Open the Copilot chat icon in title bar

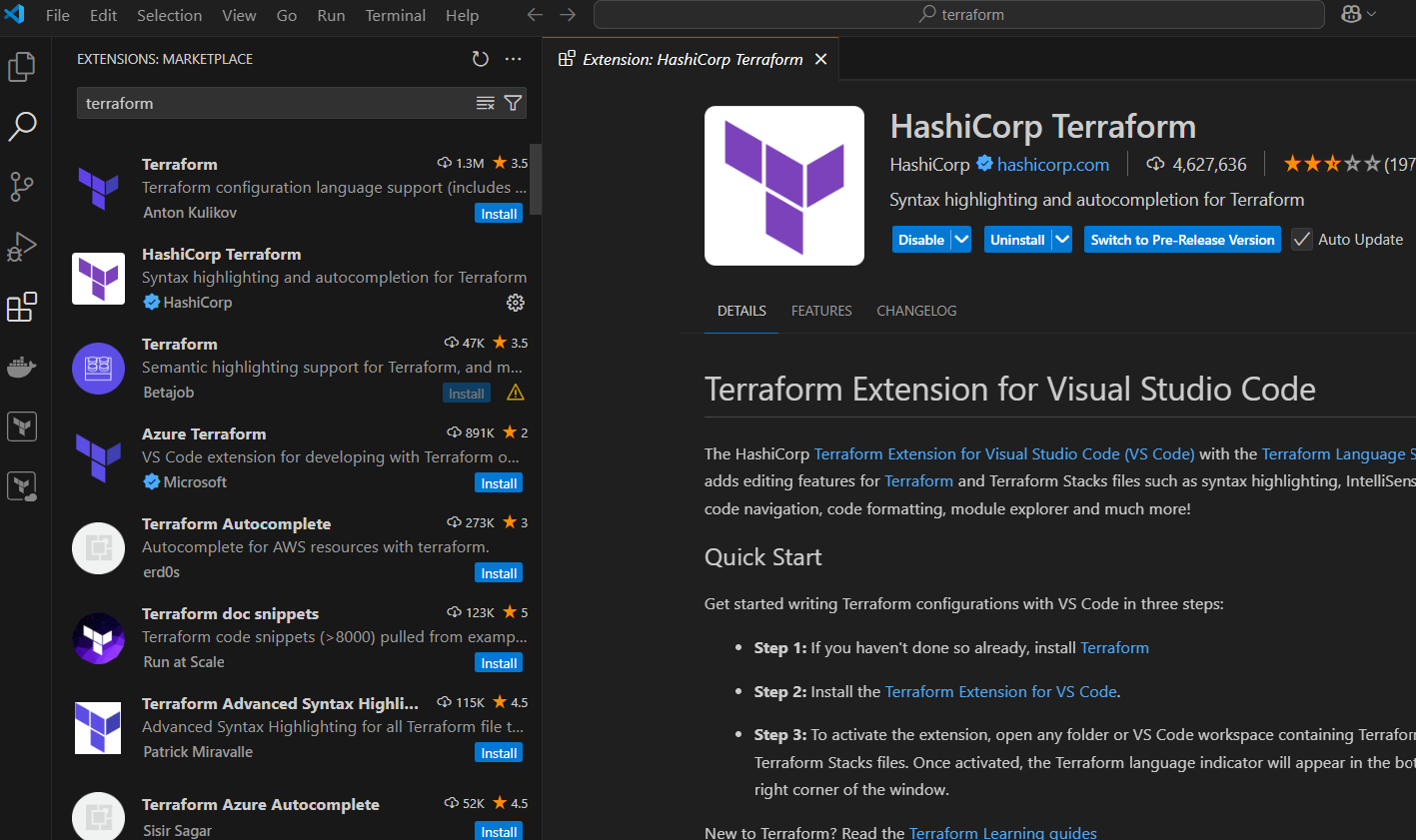tap(1351, 14)
